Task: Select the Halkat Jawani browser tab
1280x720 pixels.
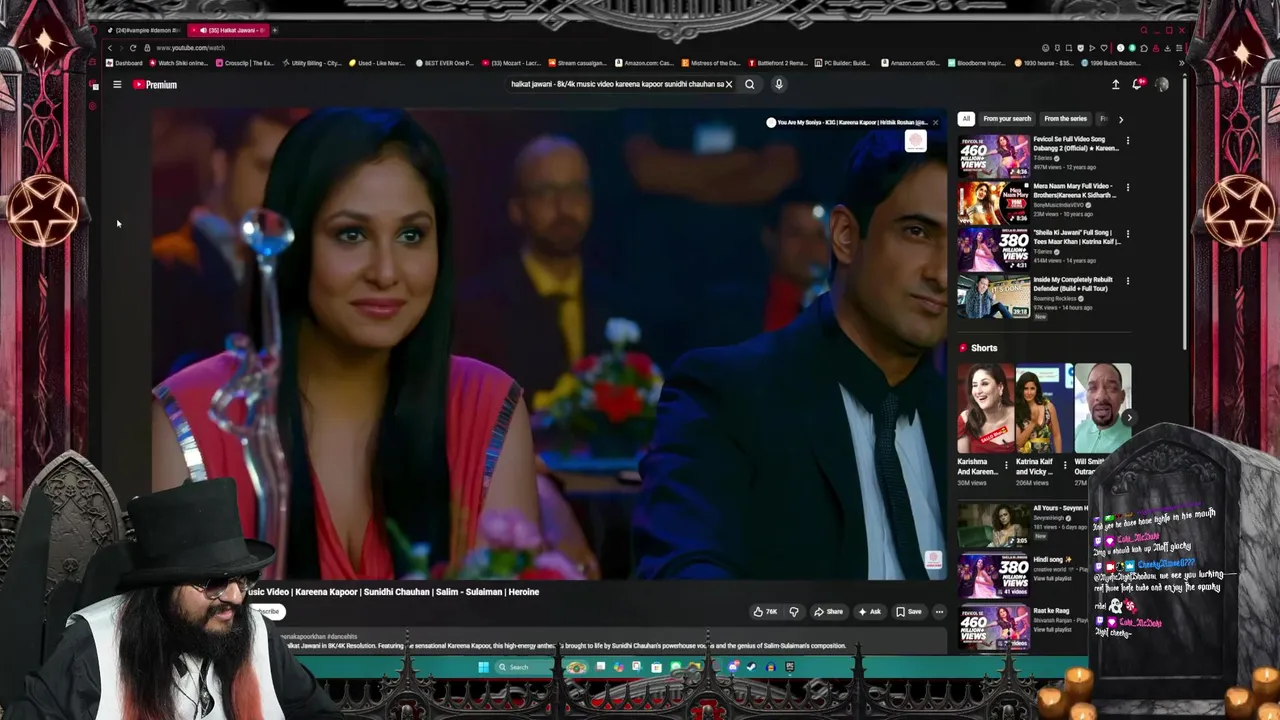Action: click(227, 30)
